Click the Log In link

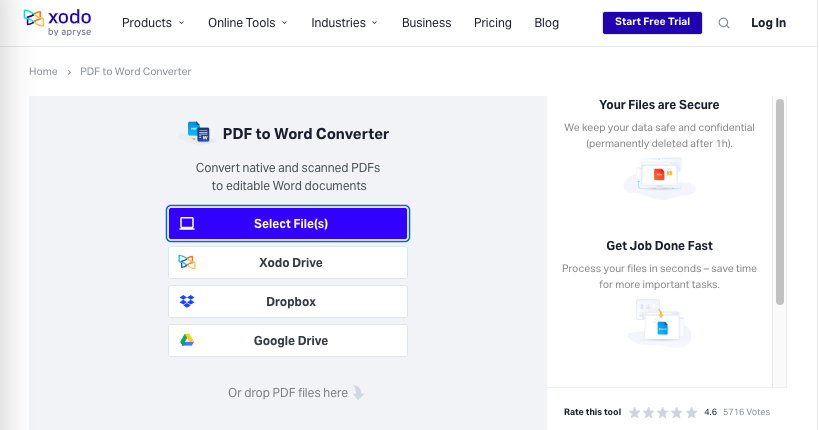pos(768,23)
